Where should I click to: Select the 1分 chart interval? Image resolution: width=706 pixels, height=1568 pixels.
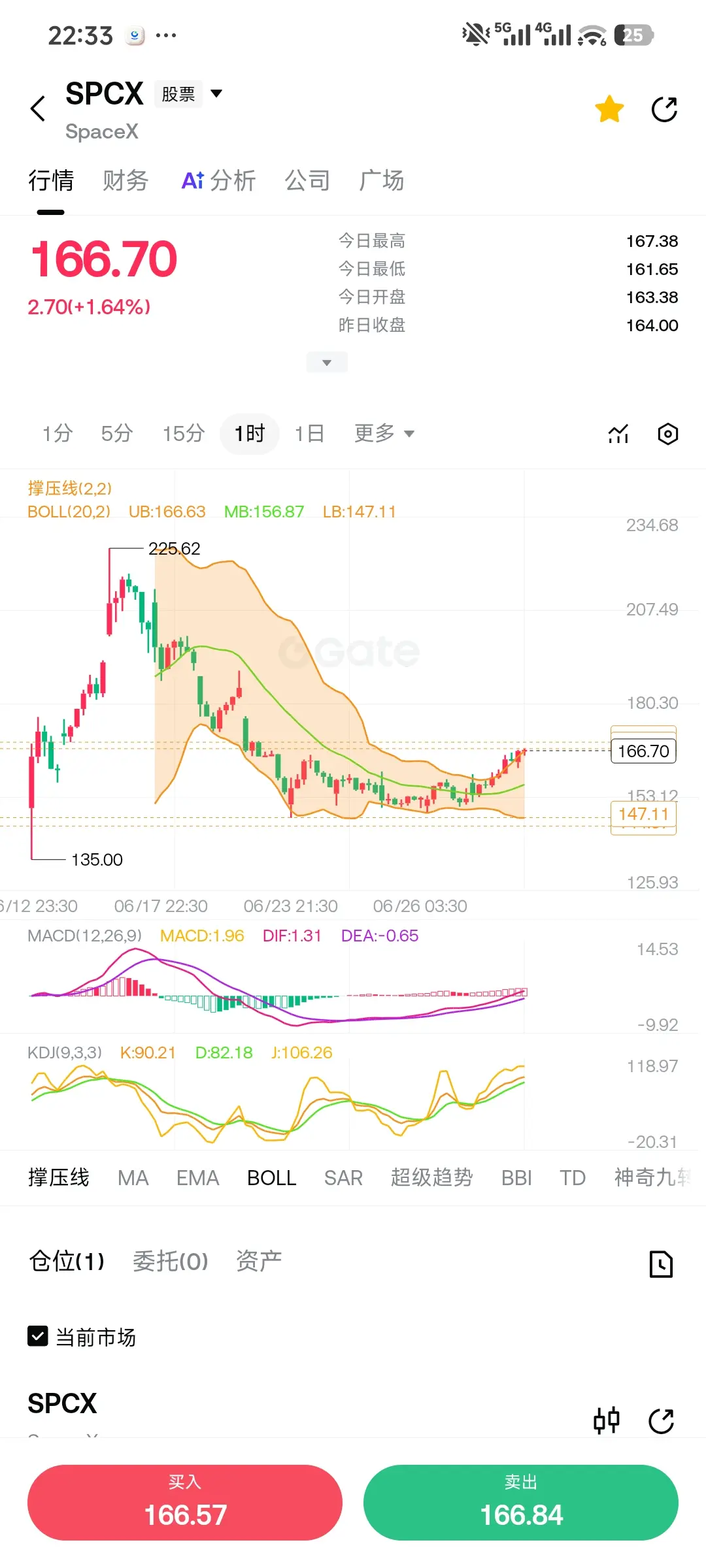(58, 433)
